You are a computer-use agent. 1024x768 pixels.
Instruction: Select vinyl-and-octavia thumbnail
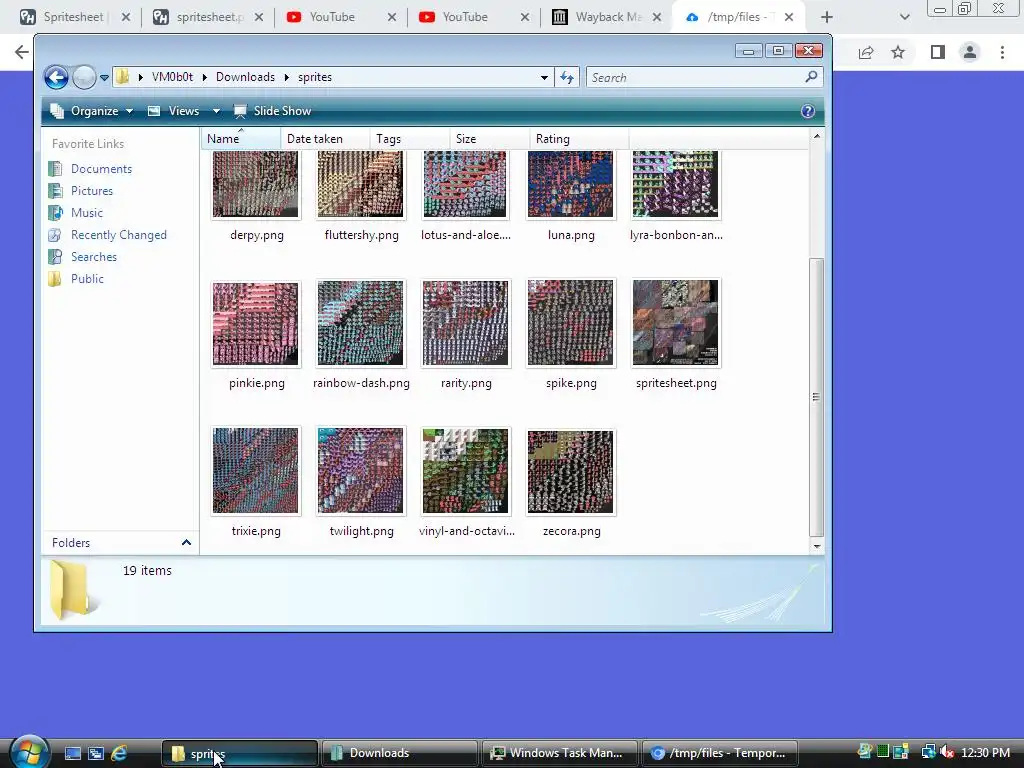(x=465, y=471)
